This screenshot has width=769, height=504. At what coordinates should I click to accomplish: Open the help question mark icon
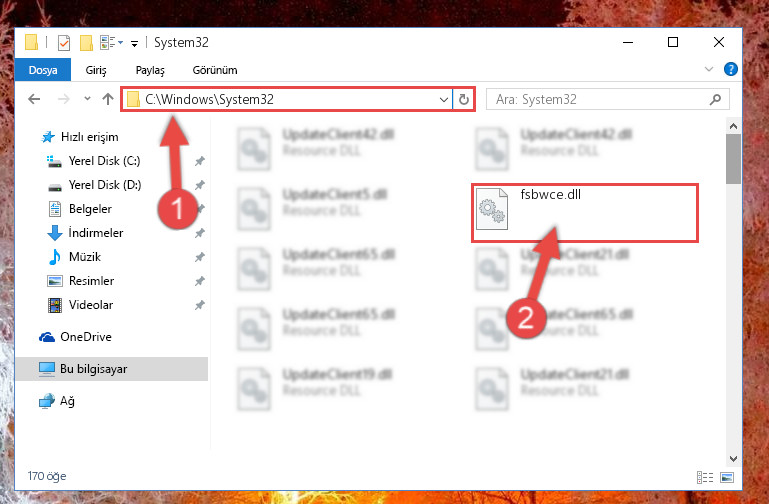click(730, 70)
